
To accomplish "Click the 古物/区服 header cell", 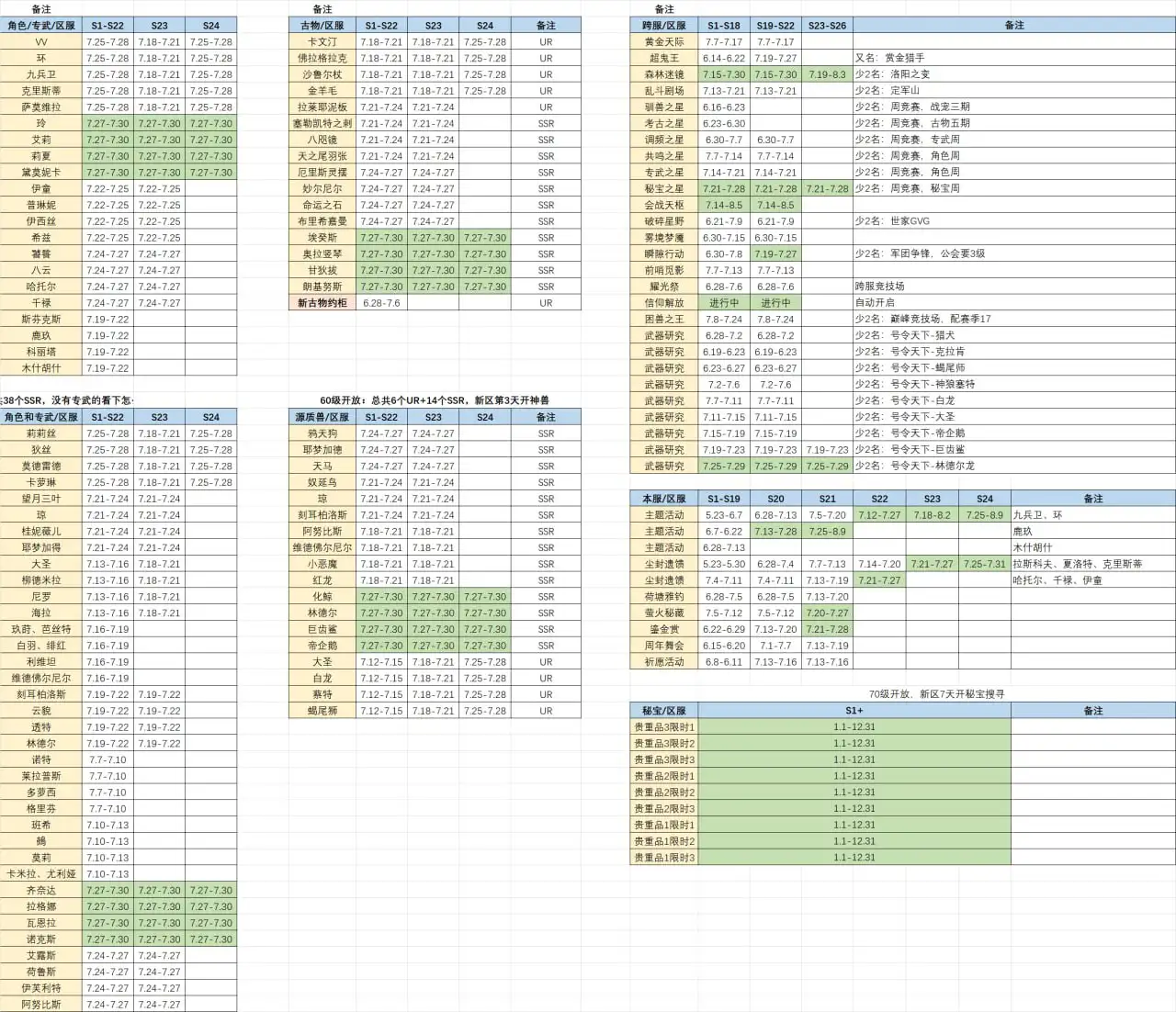I will (322, 26).
